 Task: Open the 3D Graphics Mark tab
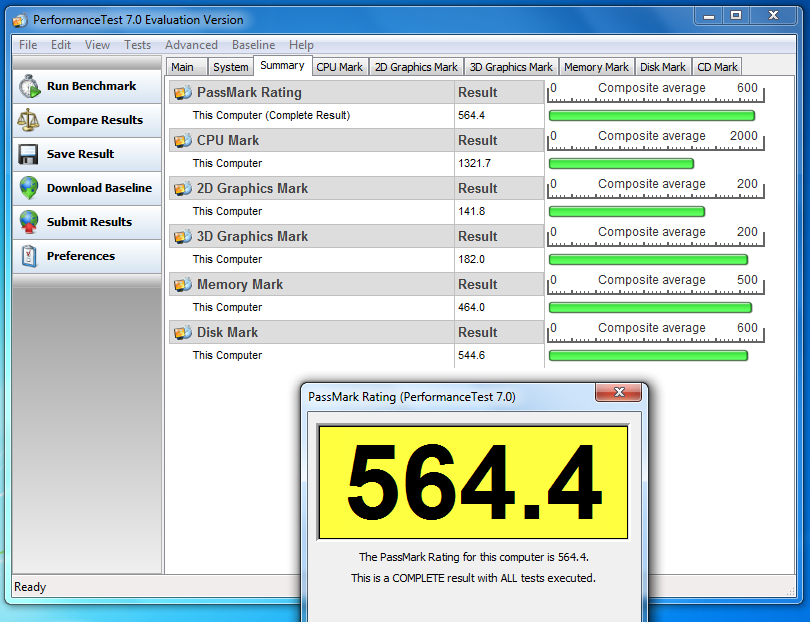(x=511, y=67)
